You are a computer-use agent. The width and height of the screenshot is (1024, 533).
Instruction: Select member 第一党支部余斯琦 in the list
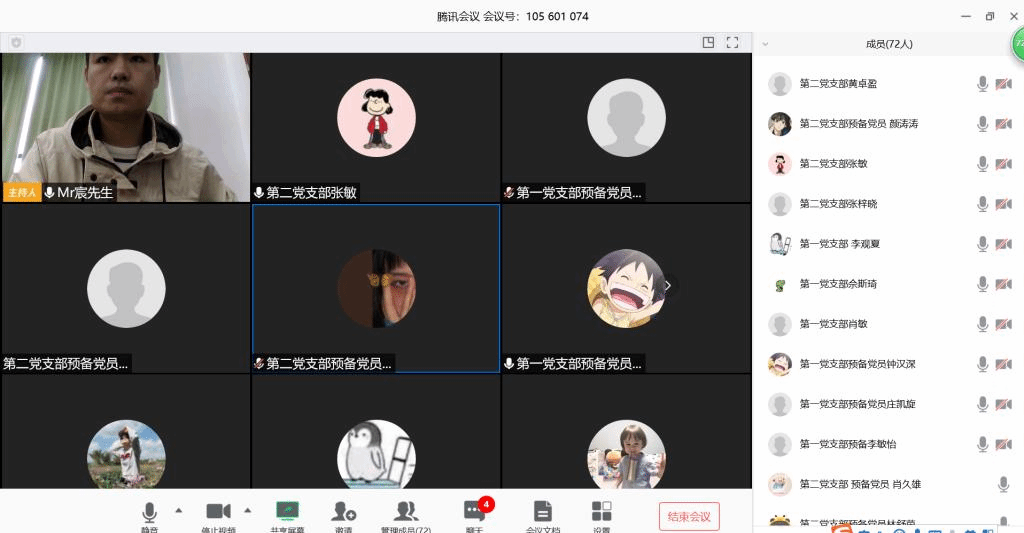tap(838, 284)
